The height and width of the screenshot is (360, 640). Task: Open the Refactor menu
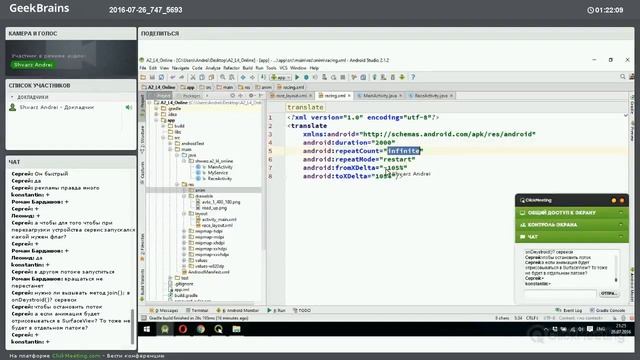tap(231, 68)
